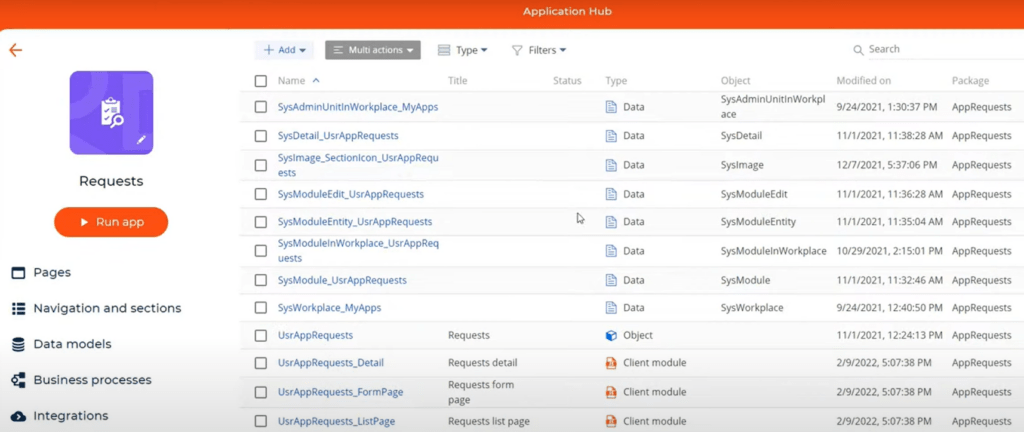Click Client module icon in UsrAppRequests_FormPage row

(611, 392)
